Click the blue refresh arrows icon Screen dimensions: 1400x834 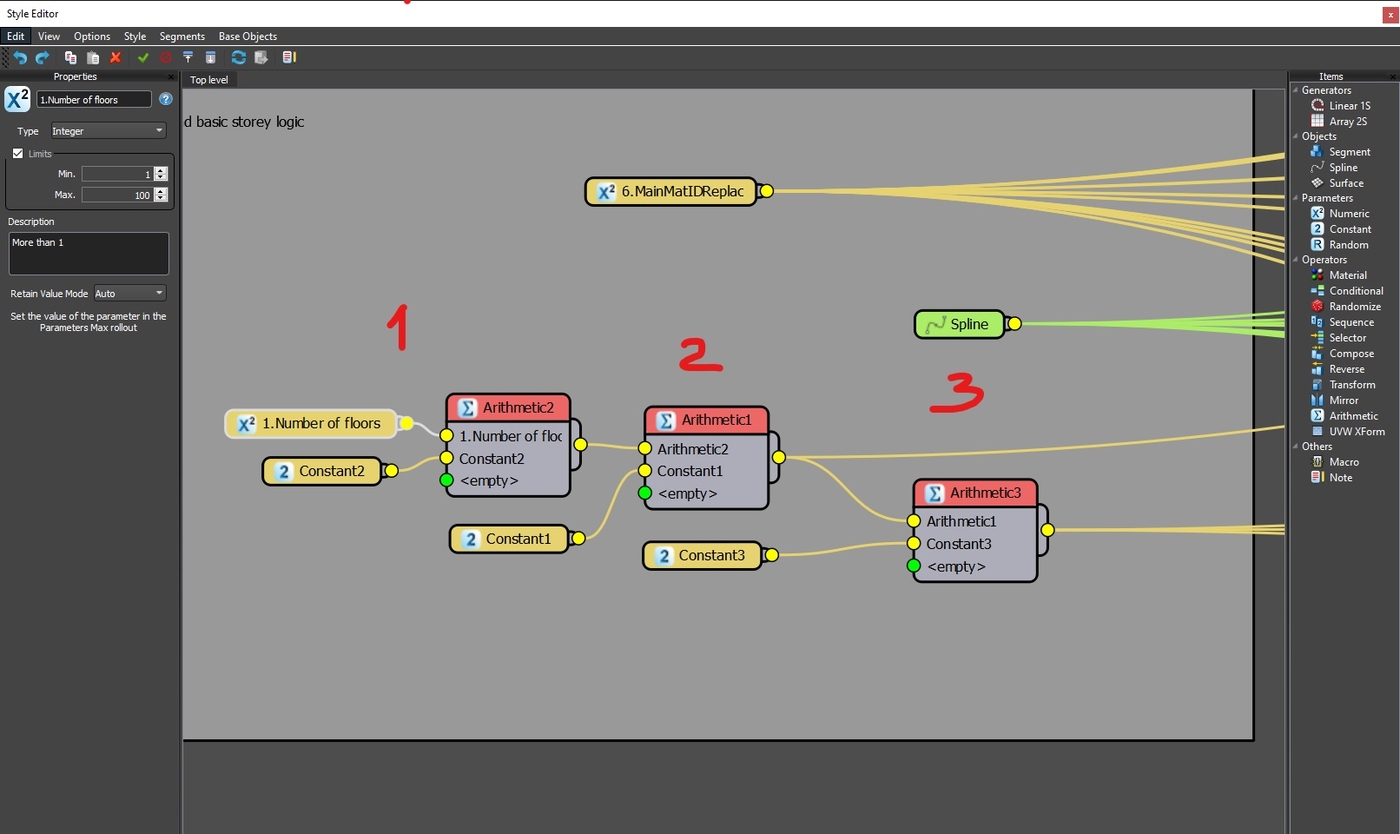click(238, 58)
